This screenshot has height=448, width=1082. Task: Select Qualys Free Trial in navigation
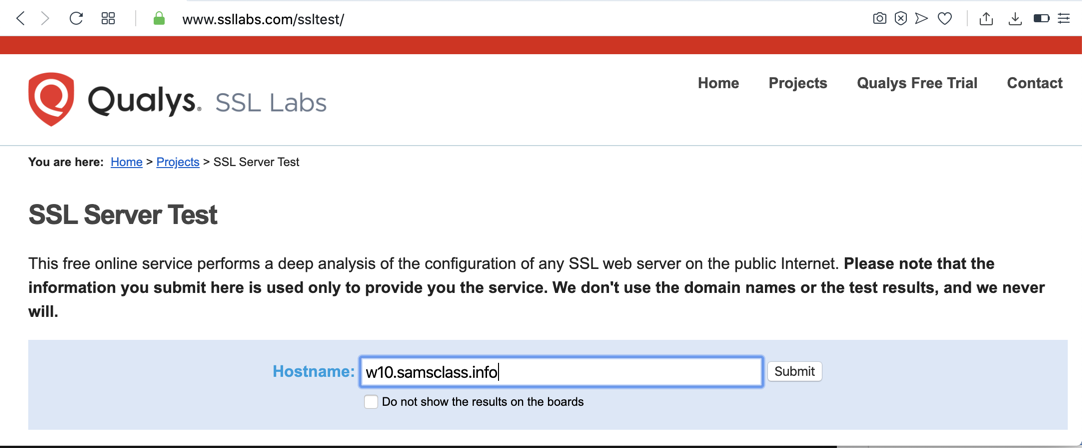pyautogui.click(x=916, y=83)
